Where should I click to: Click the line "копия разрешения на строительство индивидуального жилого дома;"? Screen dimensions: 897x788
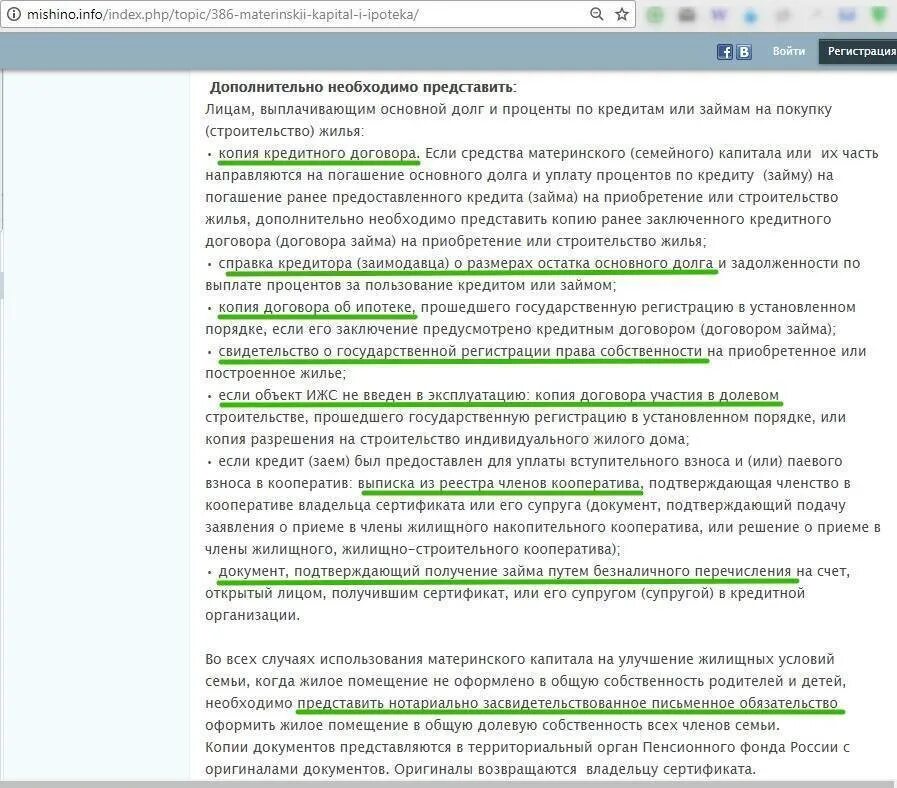point(447,439)
